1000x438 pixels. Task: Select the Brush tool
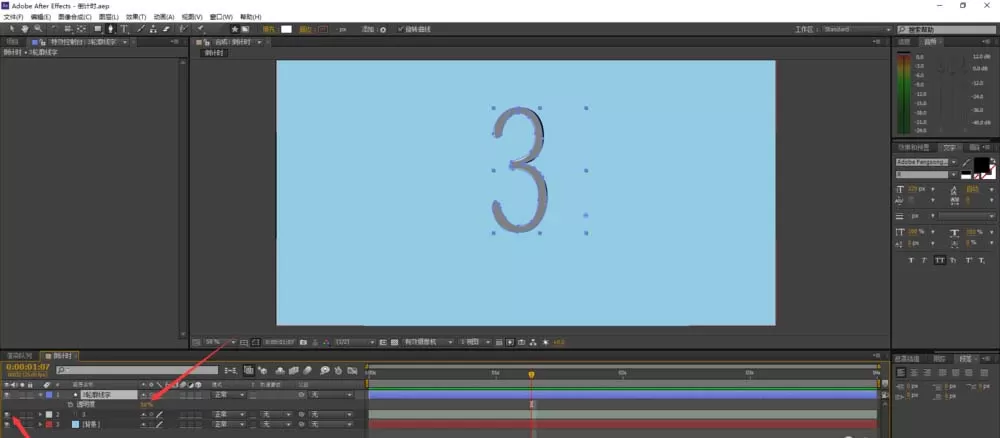click(140, 29)
